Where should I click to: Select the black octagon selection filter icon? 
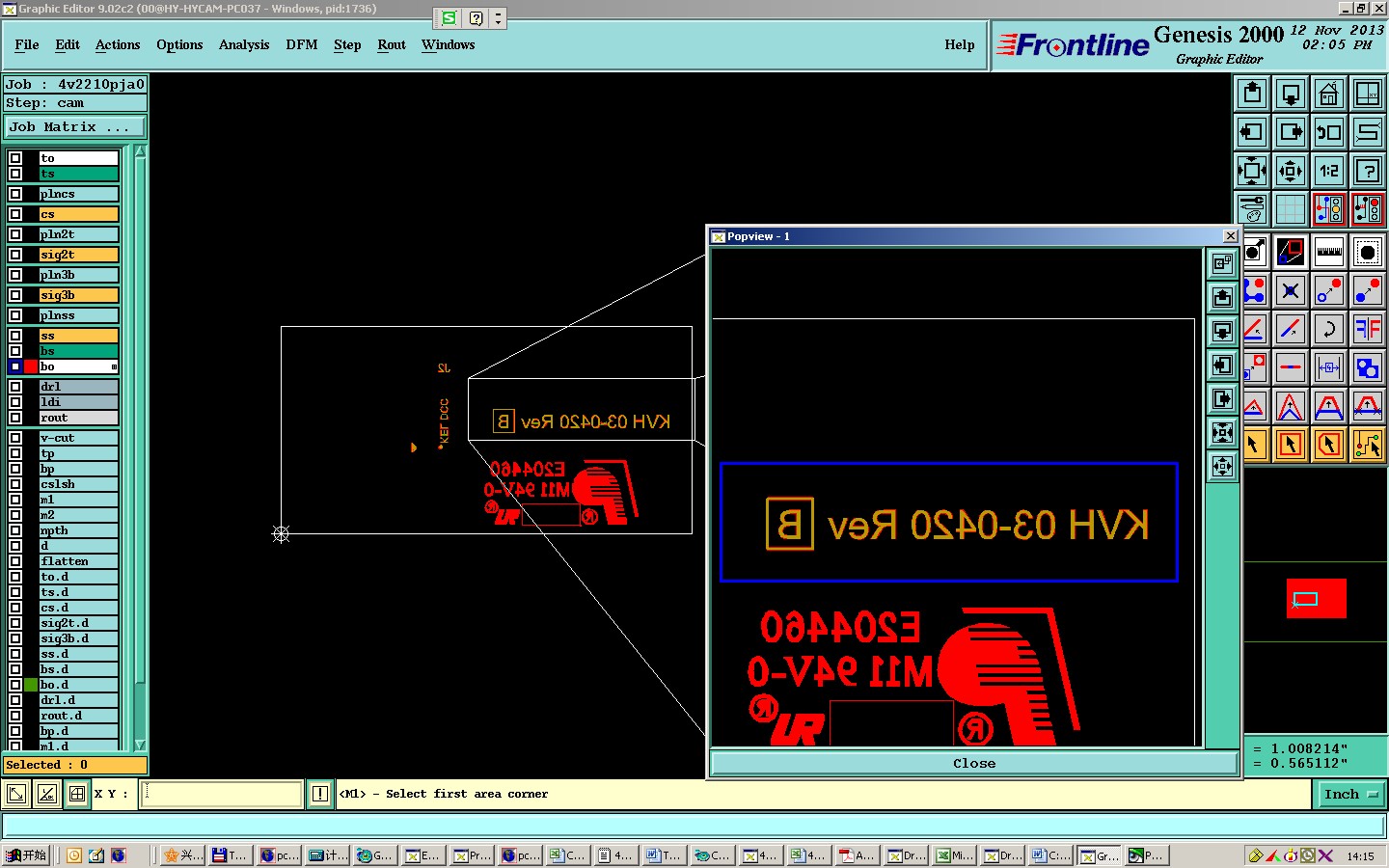[x=1368, y=253]
